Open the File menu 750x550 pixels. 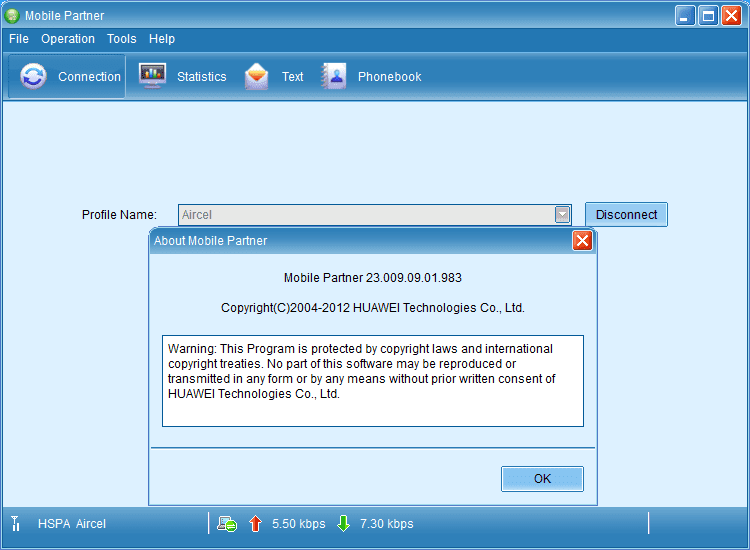tap(19, 39)
